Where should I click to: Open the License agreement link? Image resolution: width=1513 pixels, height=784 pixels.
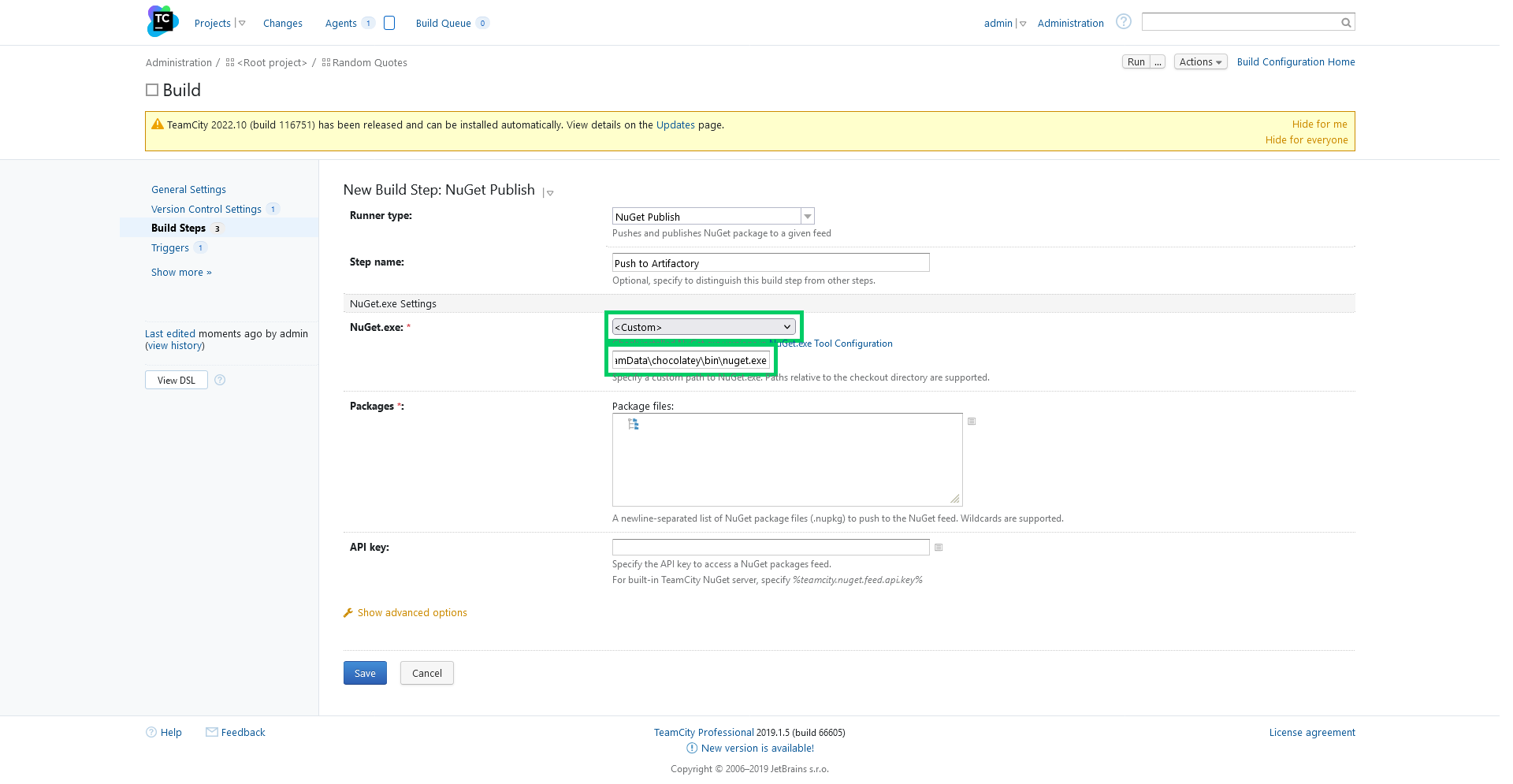point(1312,732)
